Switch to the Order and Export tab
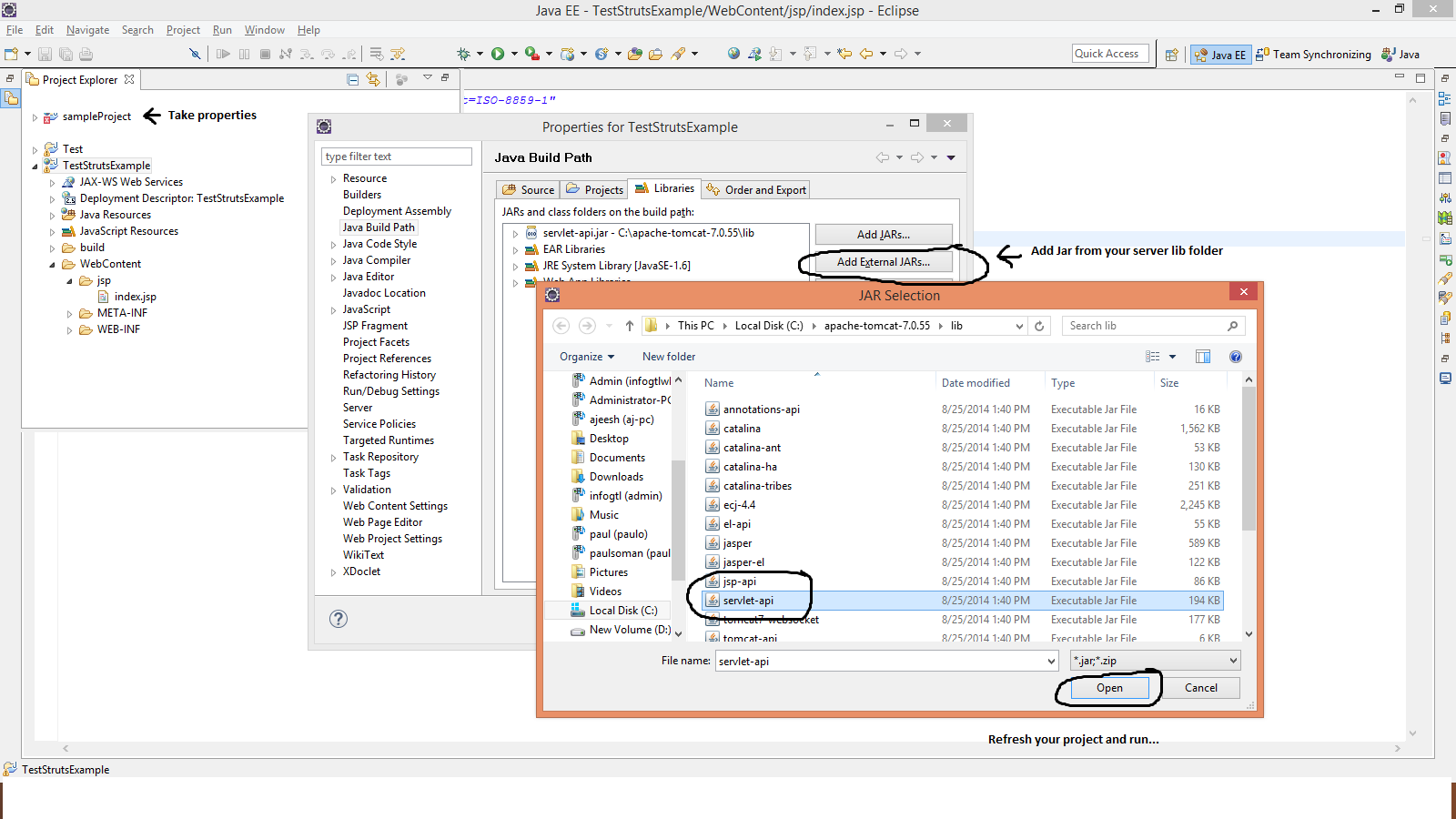 coord(756,189)
